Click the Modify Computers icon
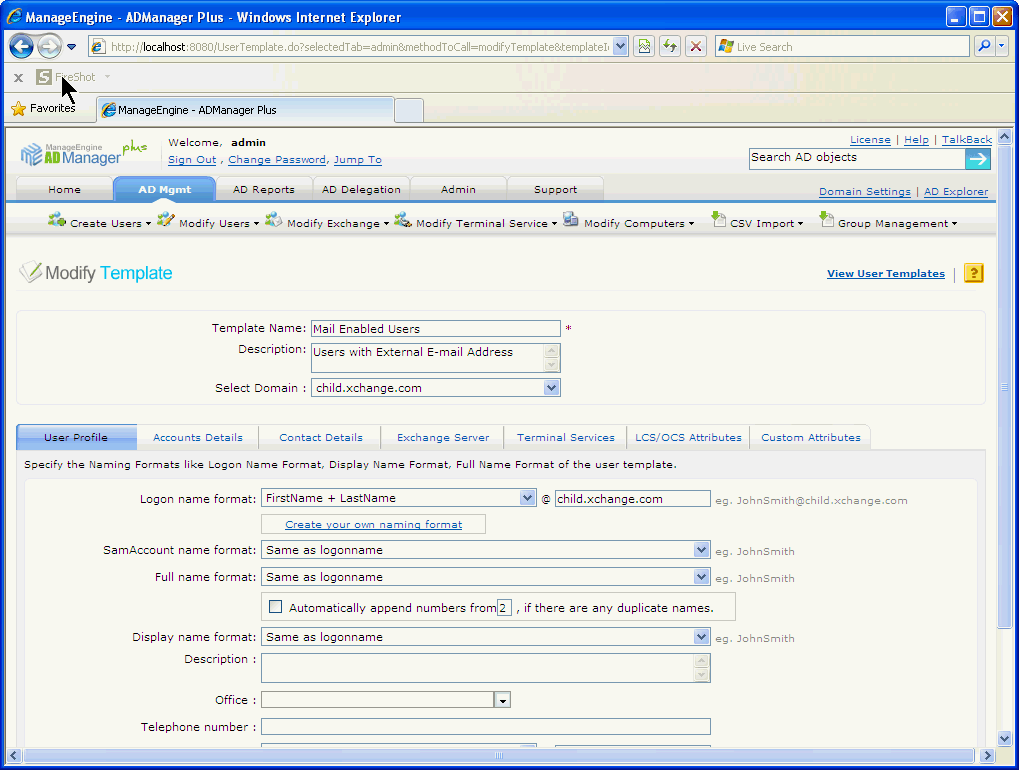The width and height of the screenshot is (1019, 770). (x=571, y=220)
